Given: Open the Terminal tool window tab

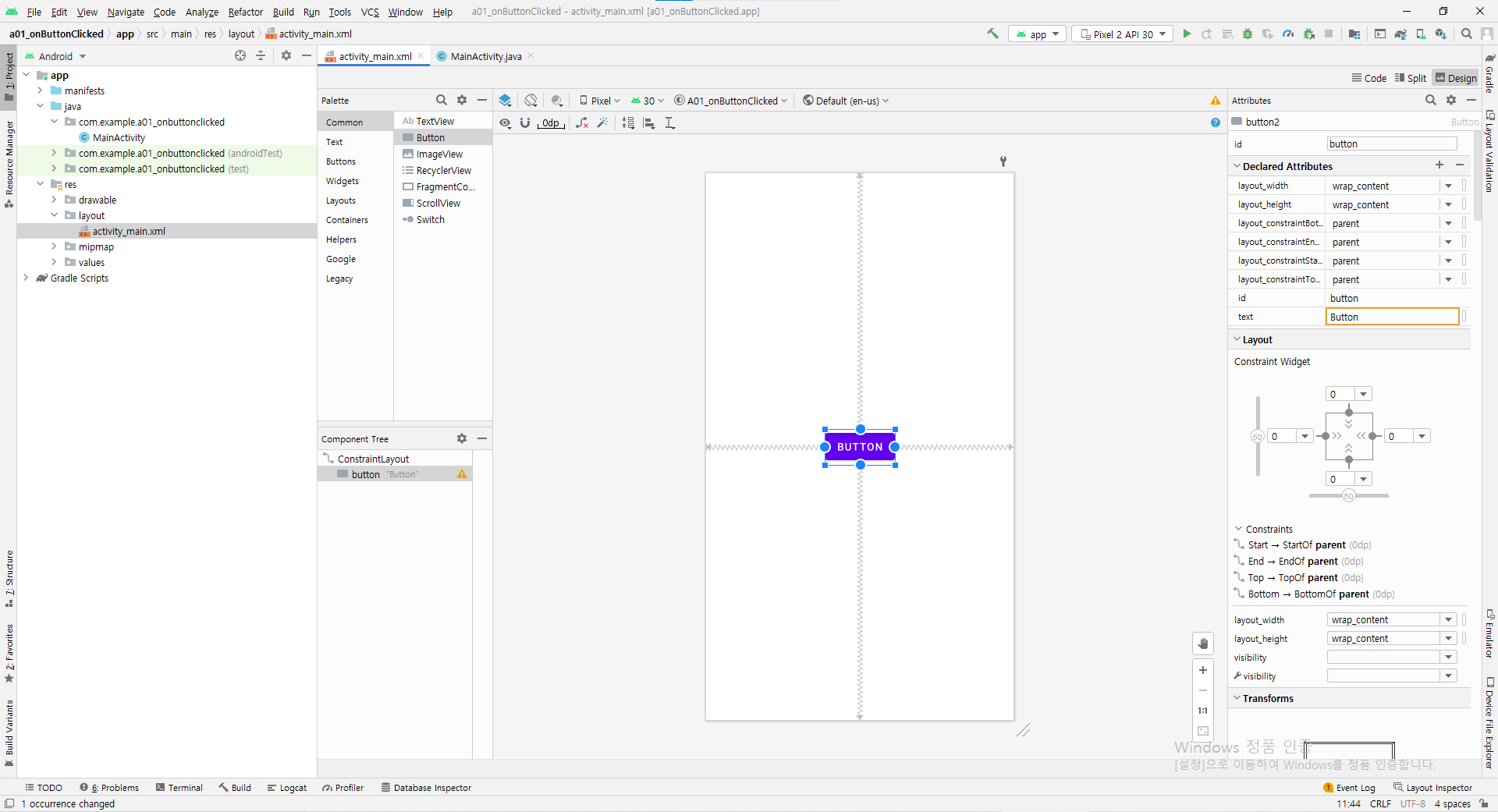Looking at the screenshot, I should [x=179, y=788].
